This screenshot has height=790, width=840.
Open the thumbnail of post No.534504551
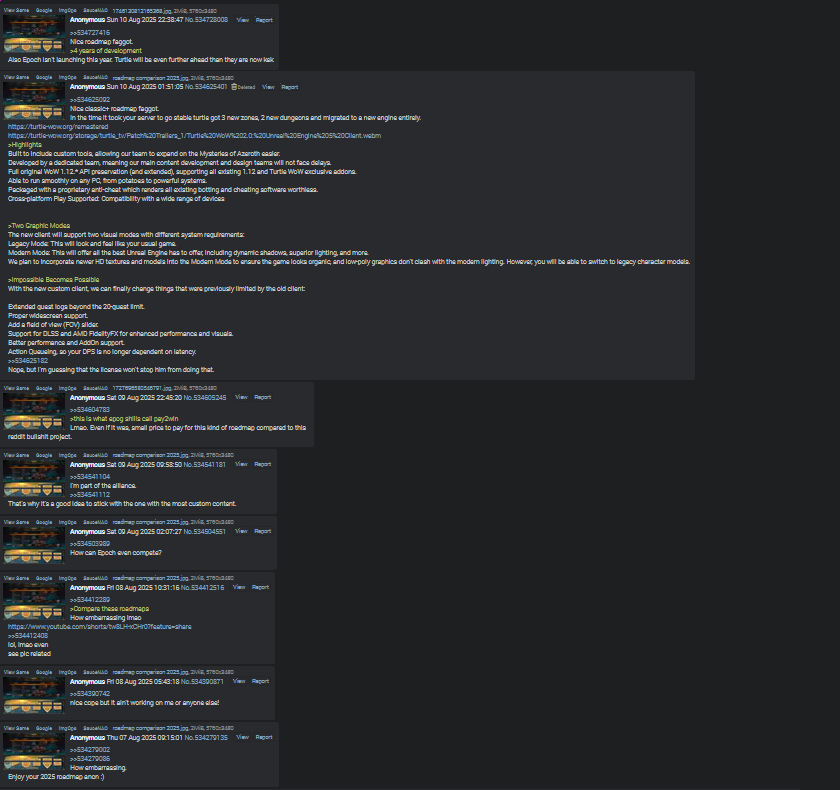[x=34, y=545]
